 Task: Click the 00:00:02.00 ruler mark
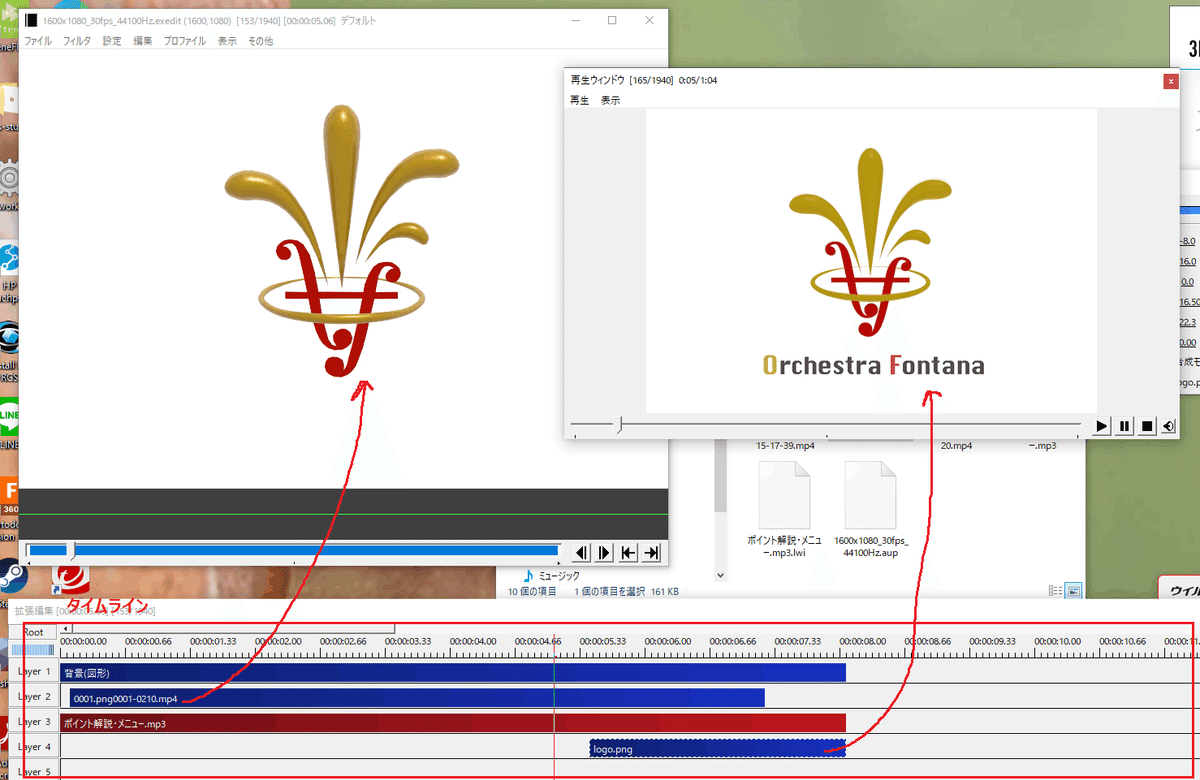(x=278, y=641)
